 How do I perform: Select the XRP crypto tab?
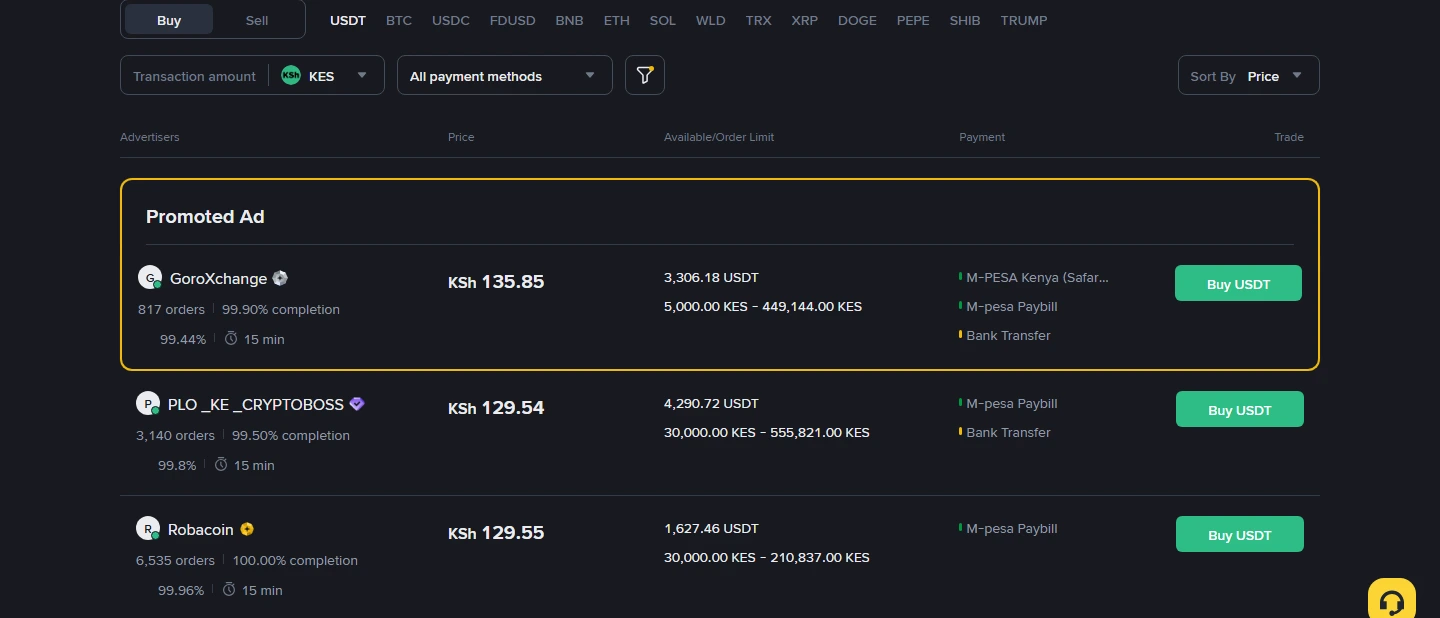point(805,20)
